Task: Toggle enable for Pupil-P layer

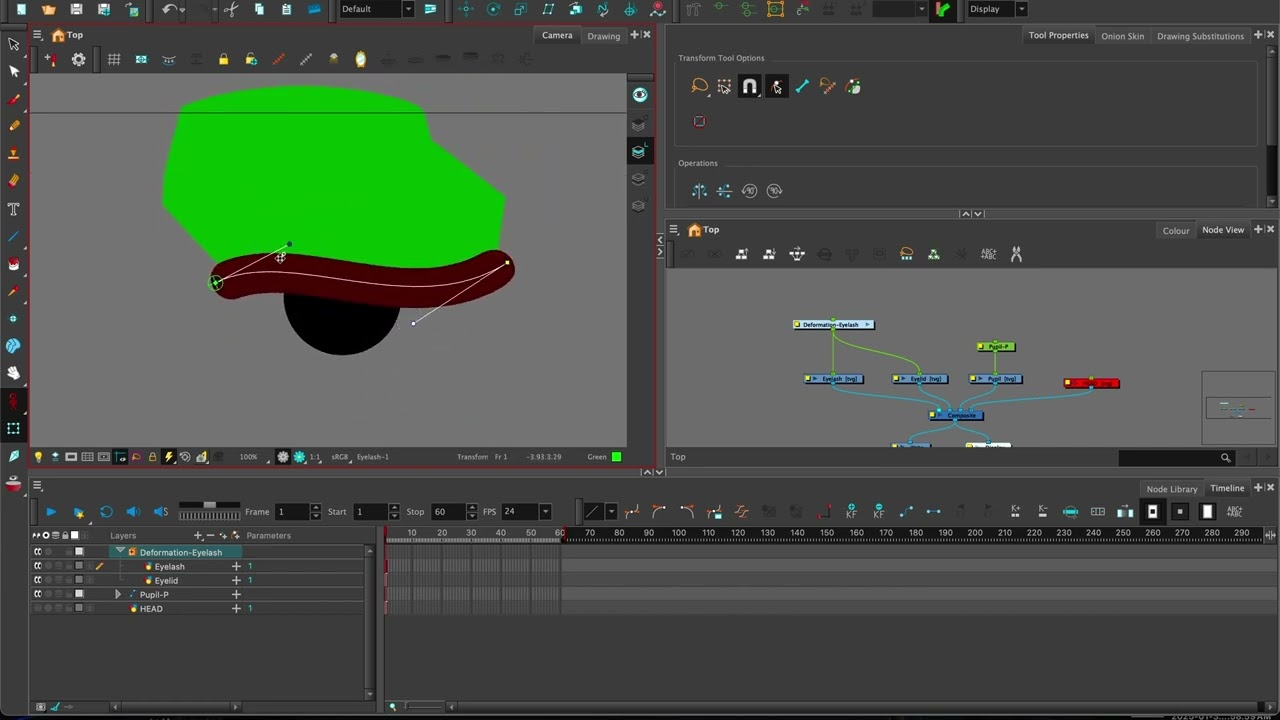Action: (38, 594)
